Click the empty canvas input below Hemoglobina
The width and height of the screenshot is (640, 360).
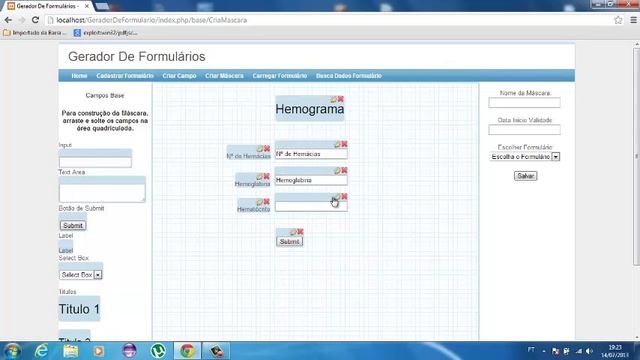[x=311, y=206]
